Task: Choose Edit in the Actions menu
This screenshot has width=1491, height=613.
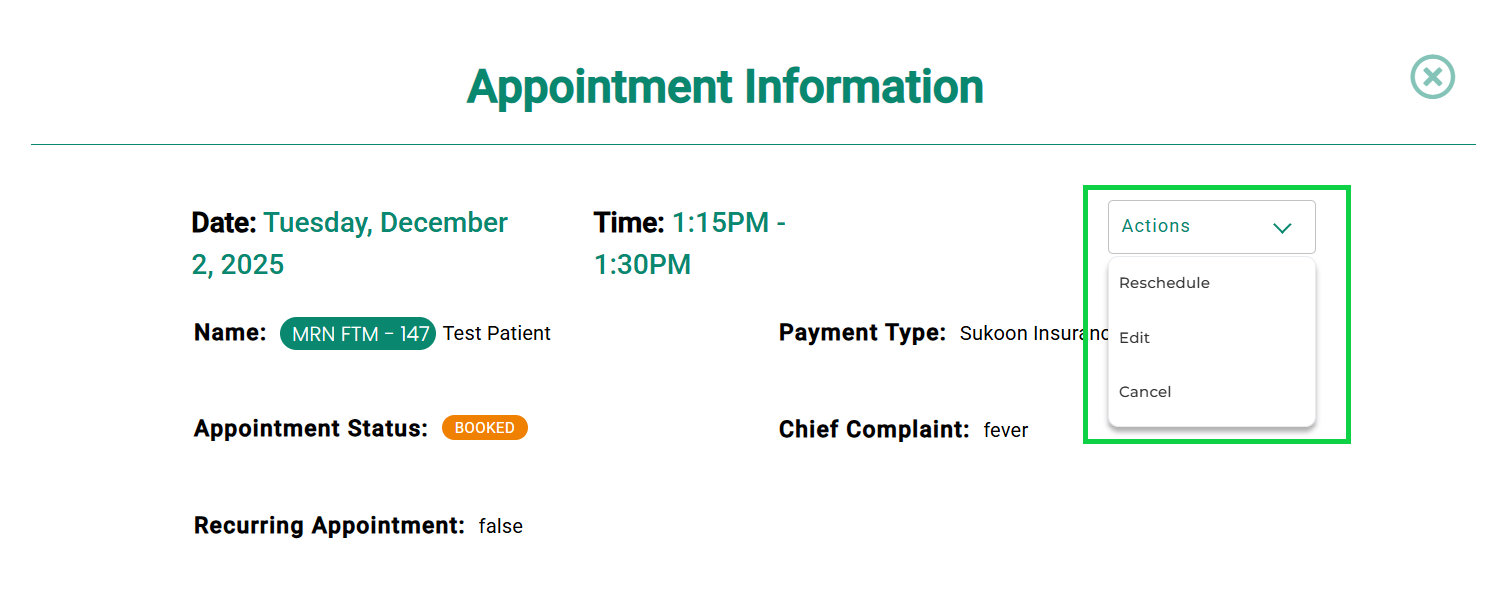Action: (x=1135, y=338)
